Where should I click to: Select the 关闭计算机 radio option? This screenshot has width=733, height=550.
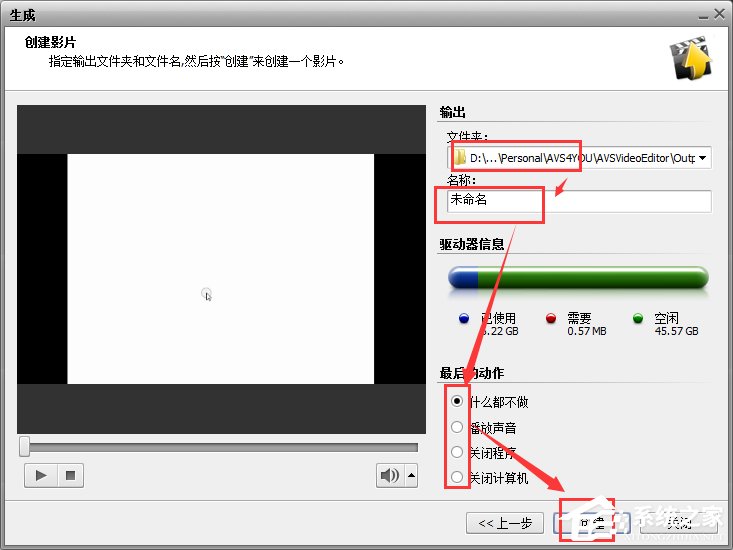457,477
